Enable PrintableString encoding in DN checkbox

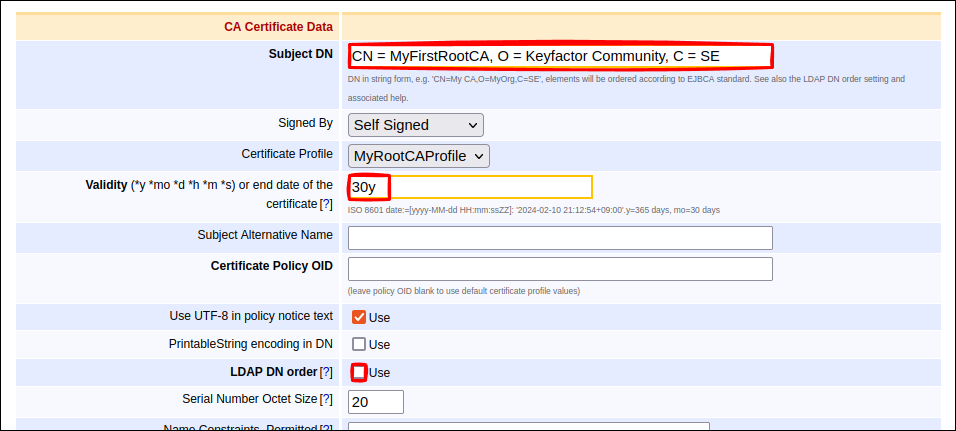pos(359,344)
